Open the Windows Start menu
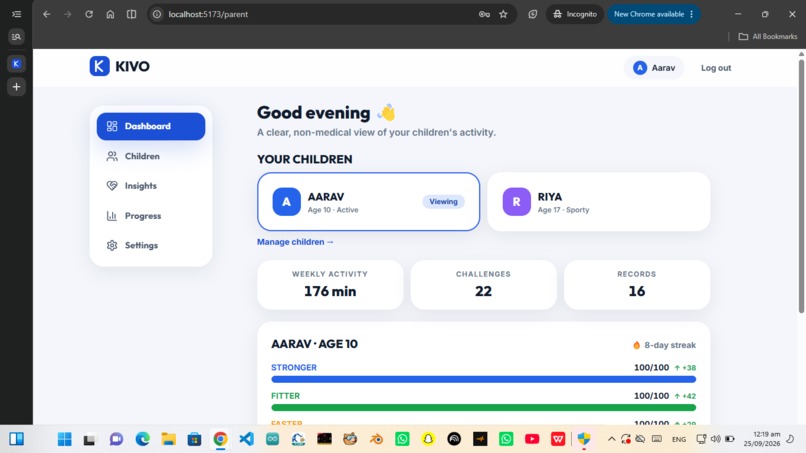Image resolution: width=806 pixels, height=453 pixels. coord(64,439)
